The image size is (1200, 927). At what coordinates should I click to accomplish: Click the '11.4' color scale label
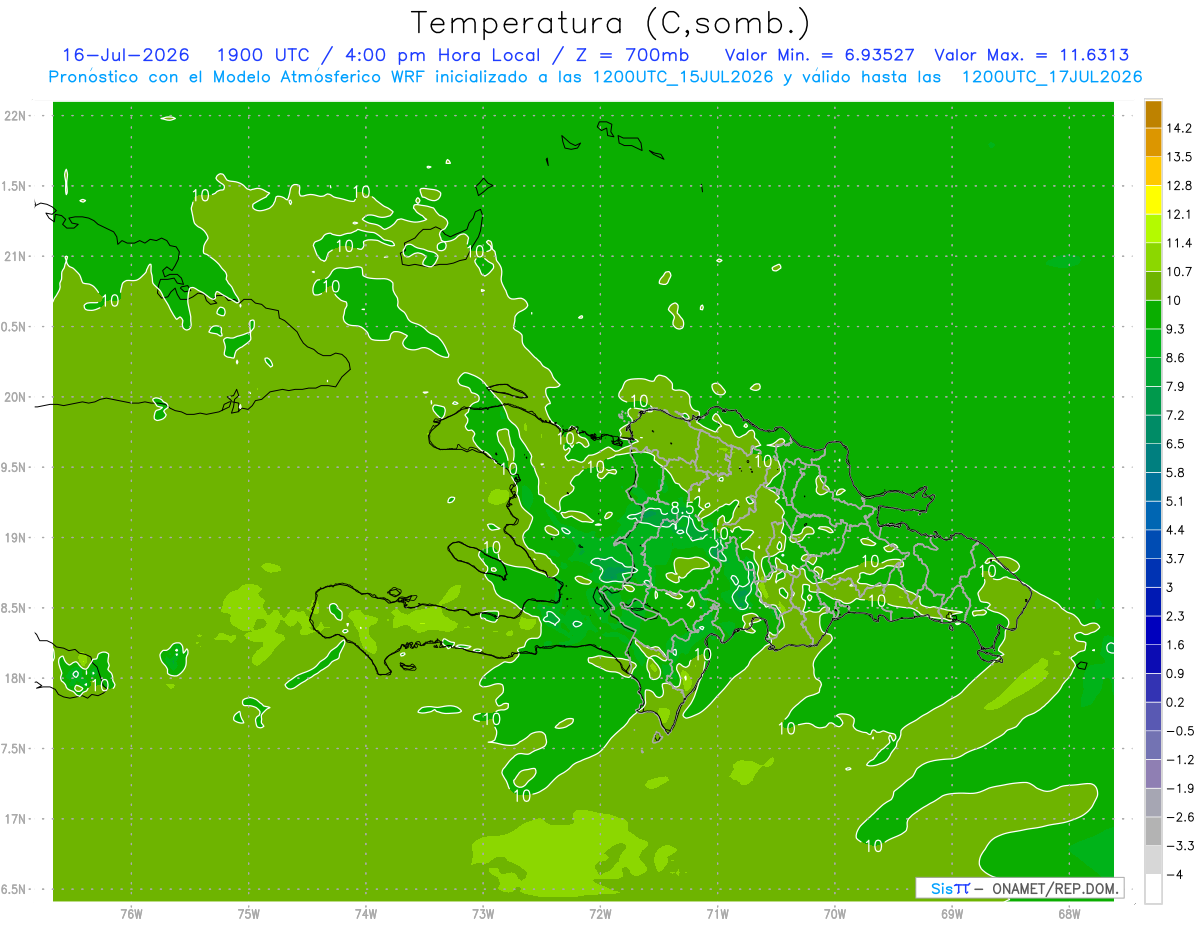[x=1179, y=243]
